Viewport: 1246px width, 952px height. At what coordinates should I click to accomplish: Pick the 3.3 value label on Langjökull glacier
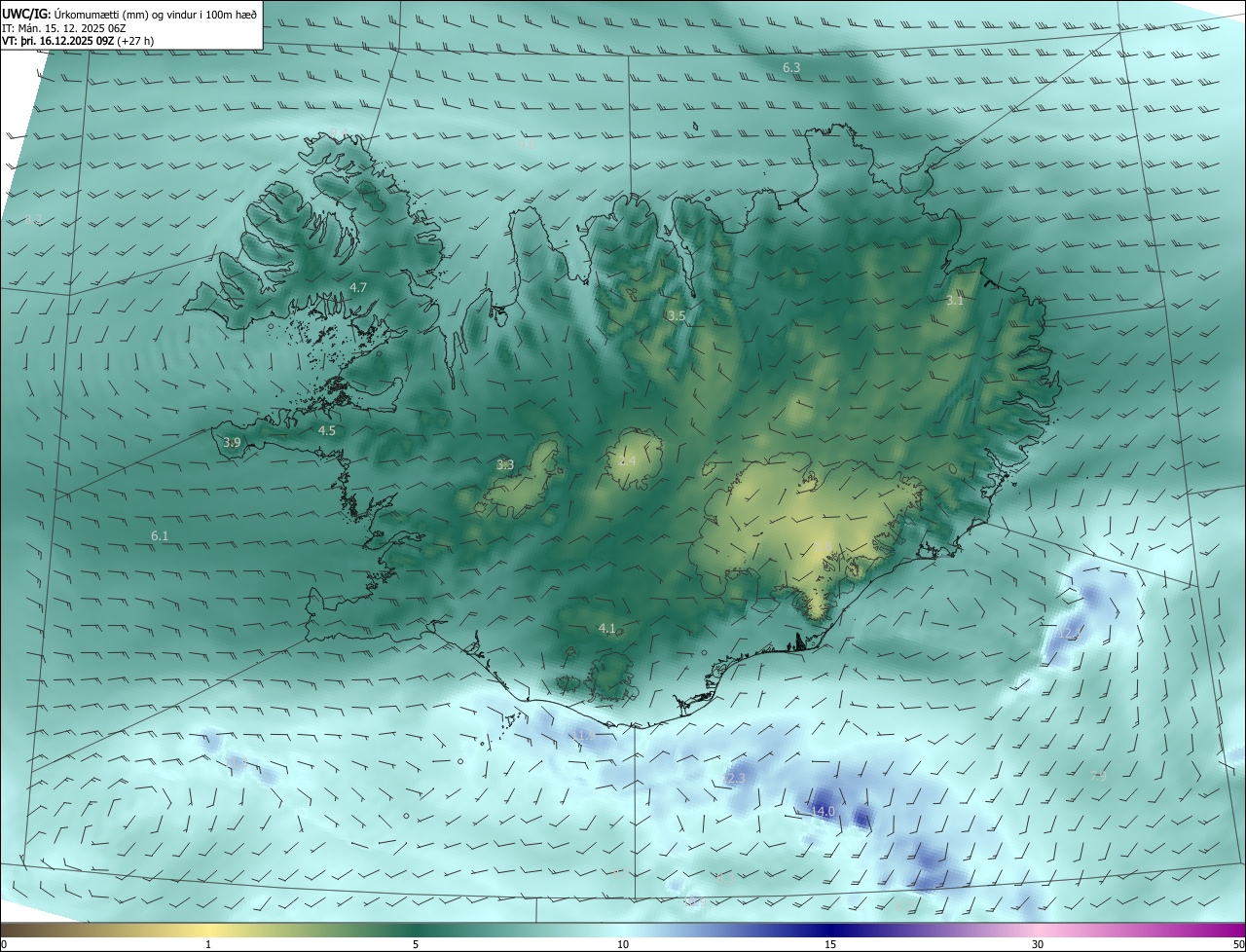click(x=505, y=464)
